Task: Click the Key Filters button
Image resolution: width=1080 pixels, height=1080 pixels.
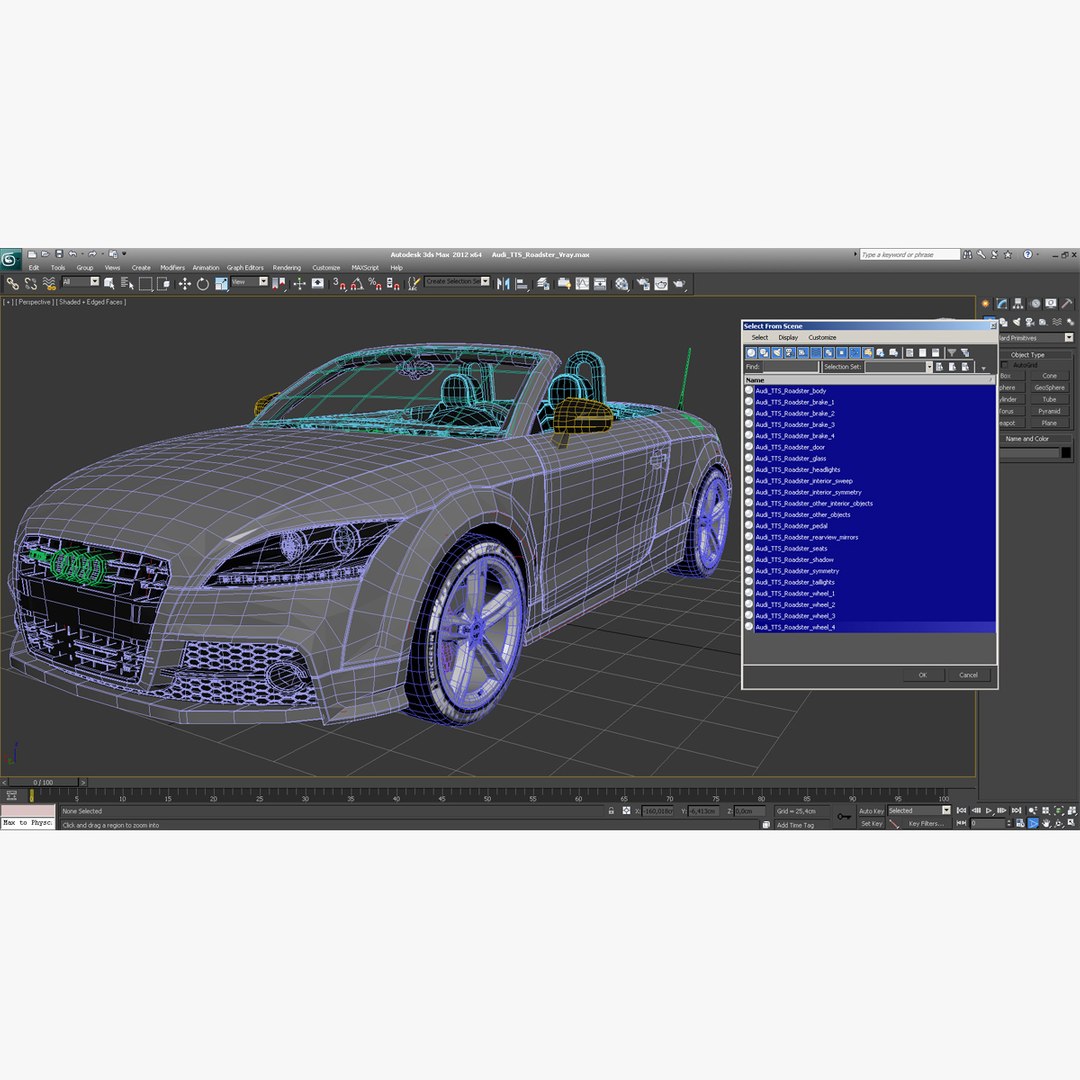Action: pos(926,824)
